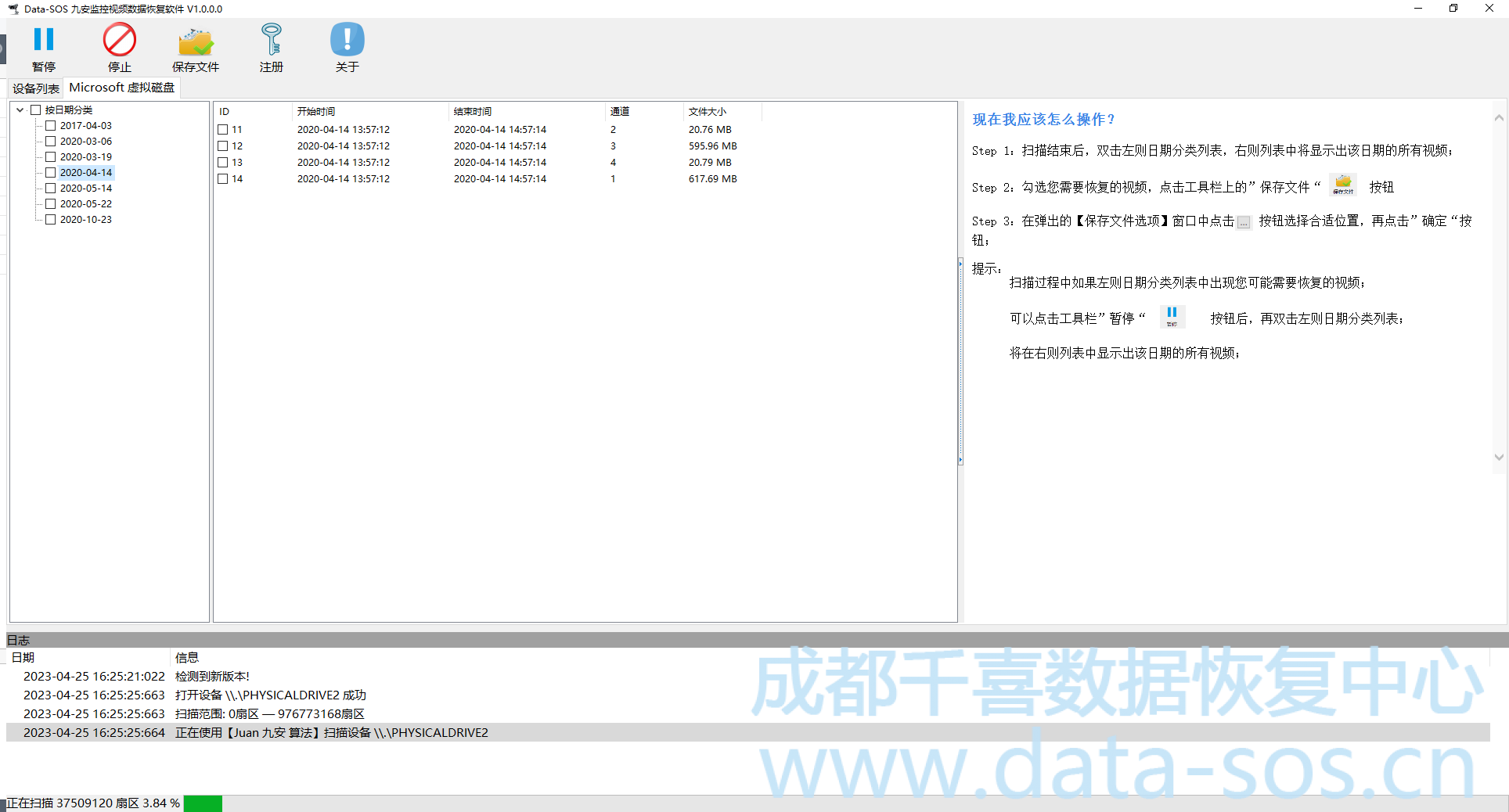Click the browse button icon in Step 3

[x=1244, y=223]
